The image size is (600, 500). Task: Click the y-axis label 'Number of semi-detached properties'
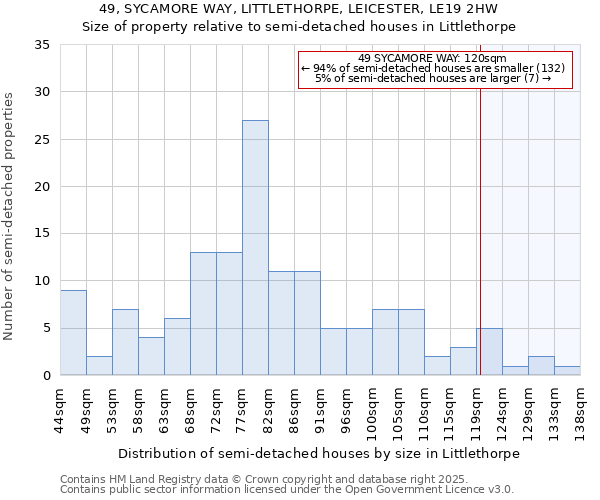coord(8,216)
